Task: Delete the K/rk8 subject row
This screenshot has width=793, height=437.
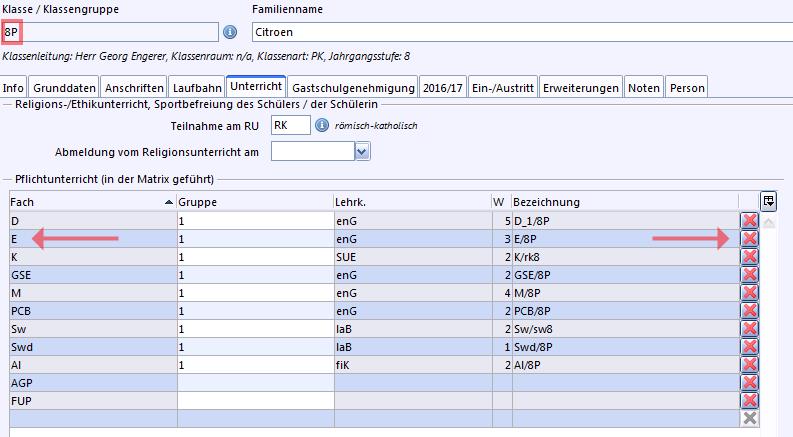Action: tap(750, 256)
